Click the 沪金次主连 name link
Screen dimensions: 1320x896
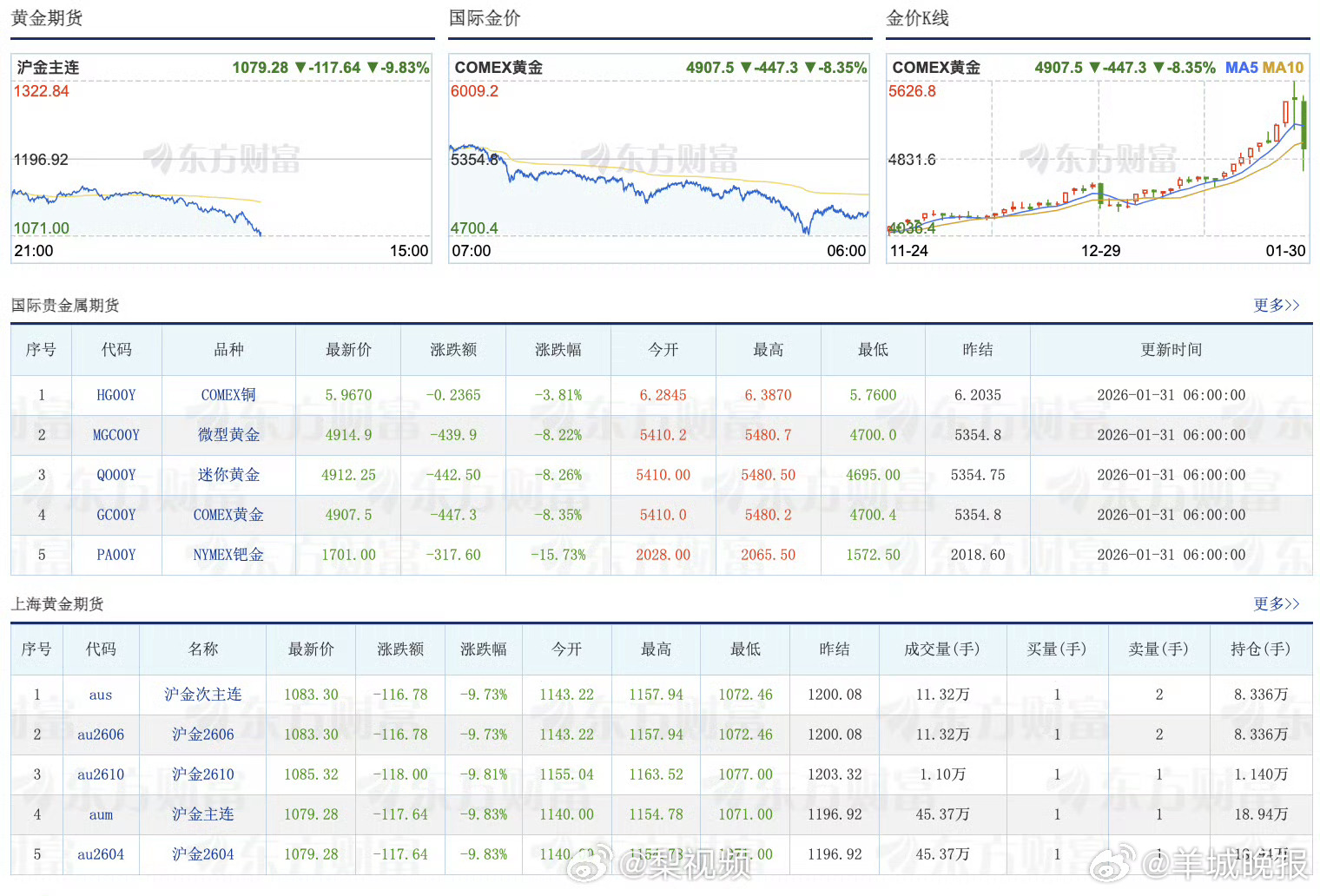point(202,694)
